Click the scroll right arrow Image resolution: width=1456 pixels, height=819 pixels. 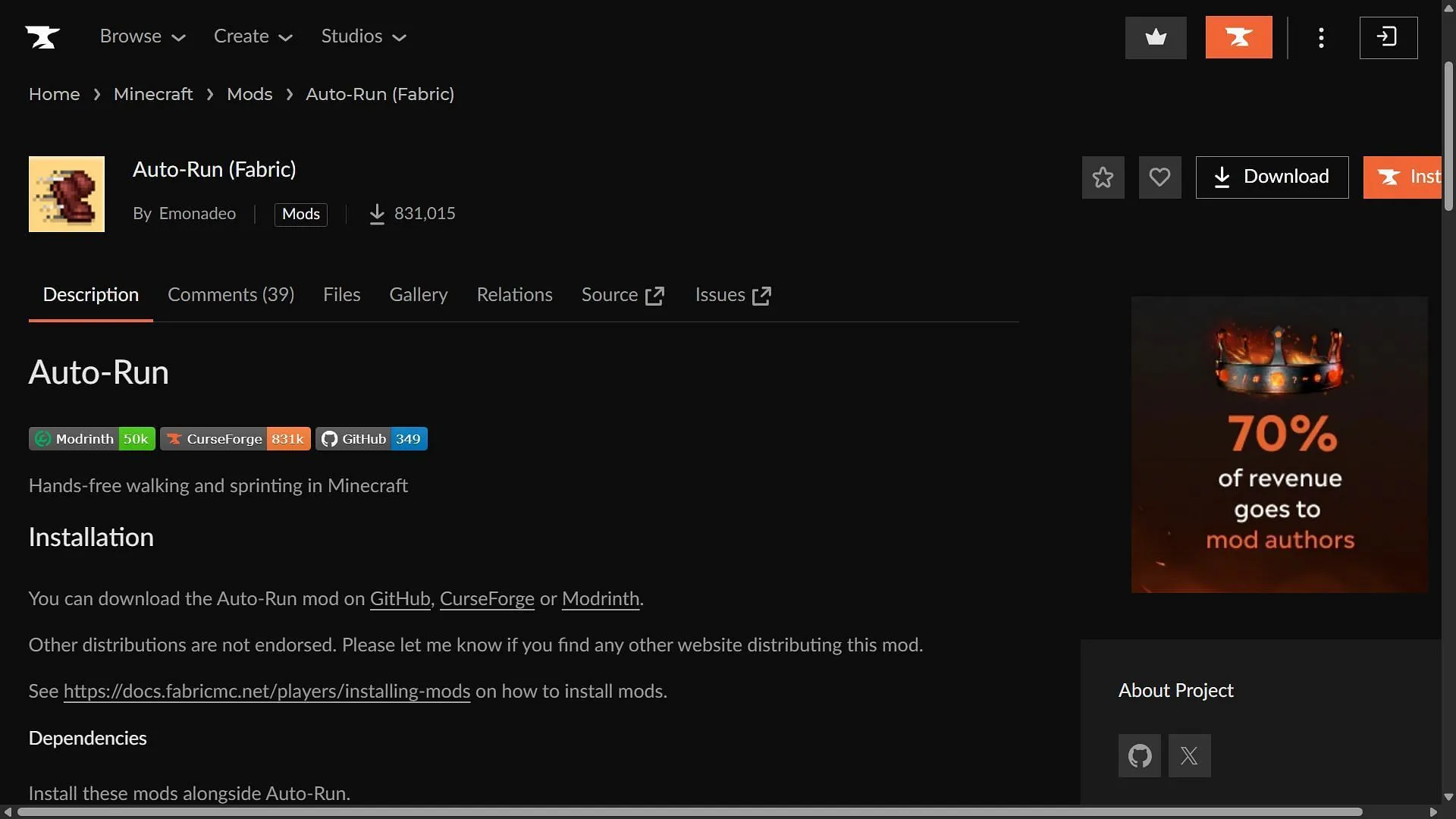(x=1433, y=812)
